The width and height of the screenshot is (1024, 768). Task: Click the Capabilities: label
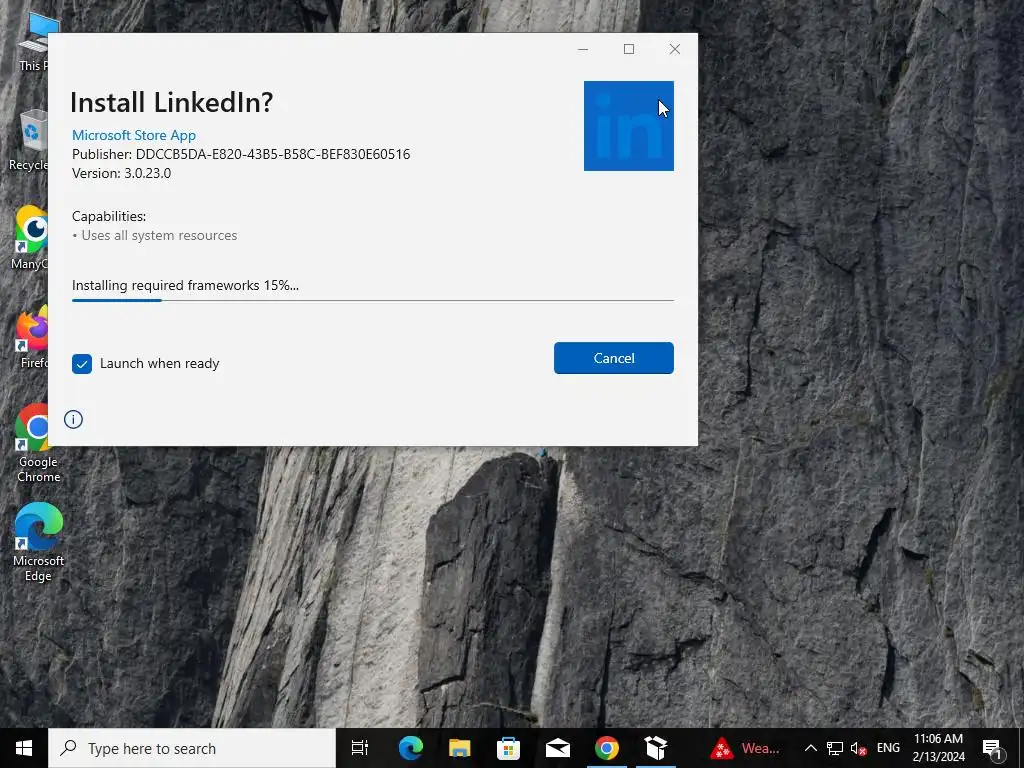[x=109, y=216]
